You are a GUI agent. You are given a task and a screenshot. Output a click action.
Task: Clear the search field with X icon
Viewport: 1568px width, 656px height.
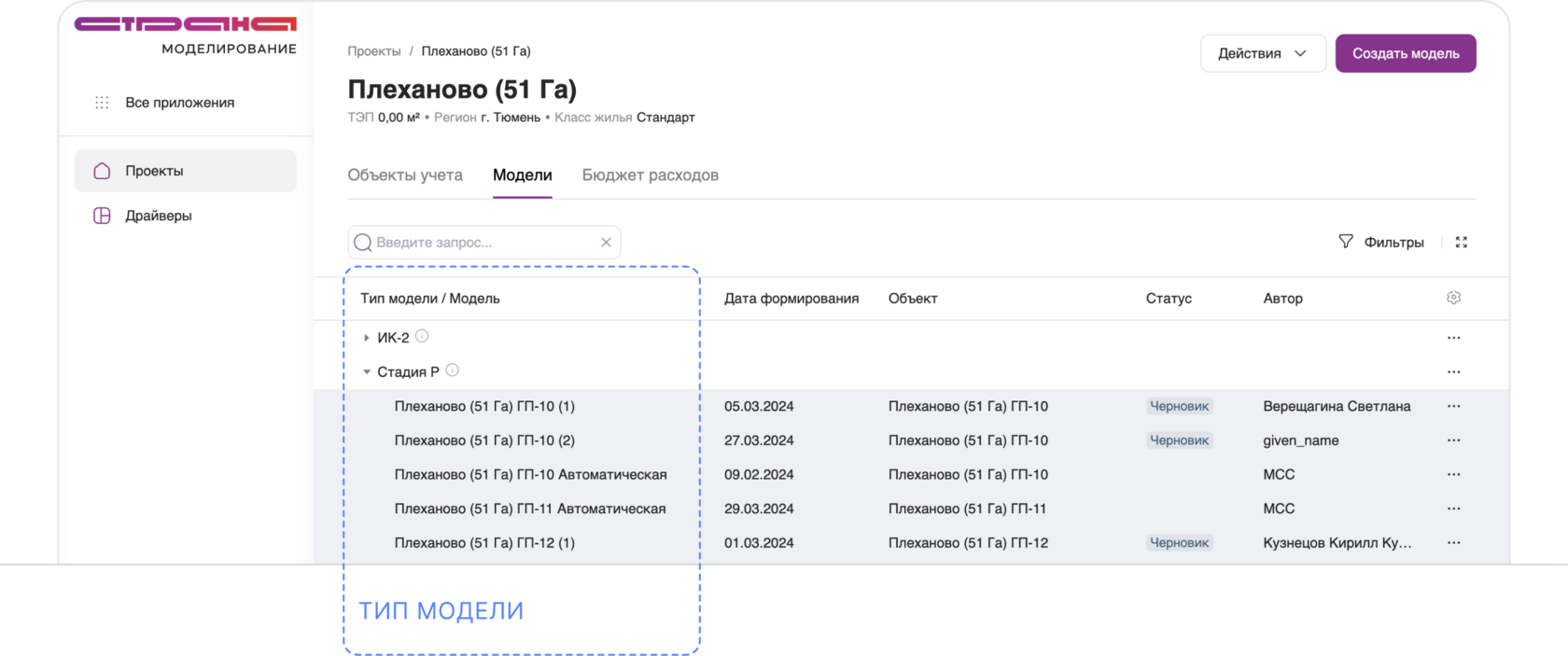click(x=606, y=243)
